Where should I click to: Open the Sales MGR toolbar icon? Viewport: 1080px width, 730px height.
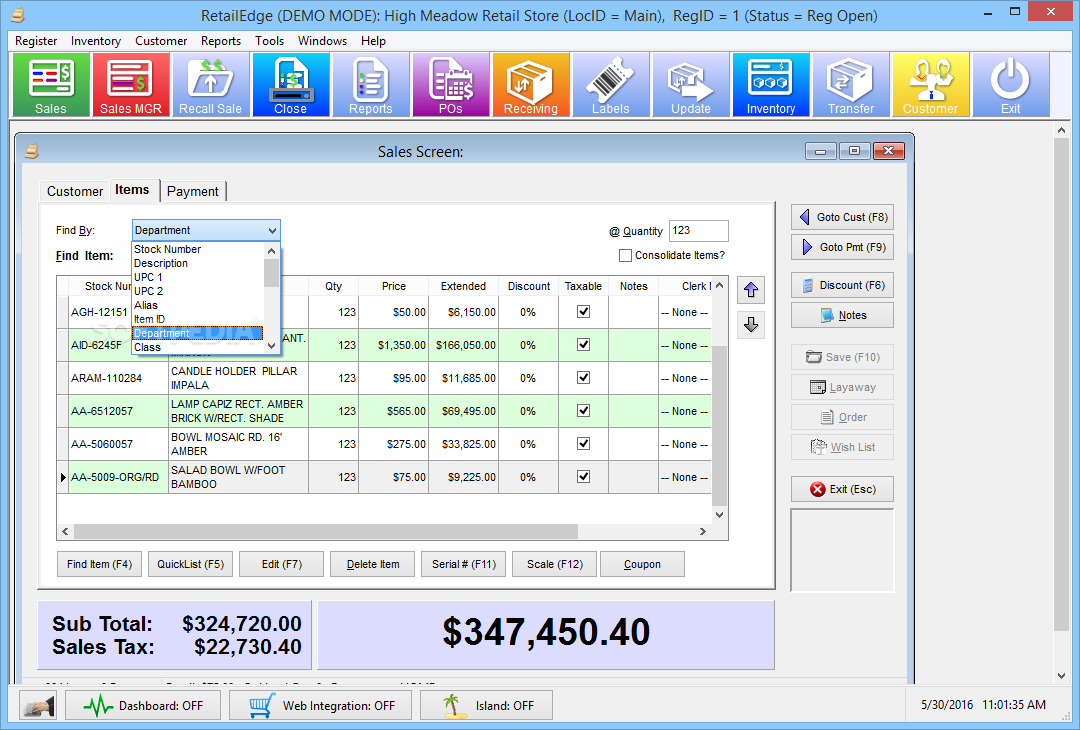click(131, 85)
